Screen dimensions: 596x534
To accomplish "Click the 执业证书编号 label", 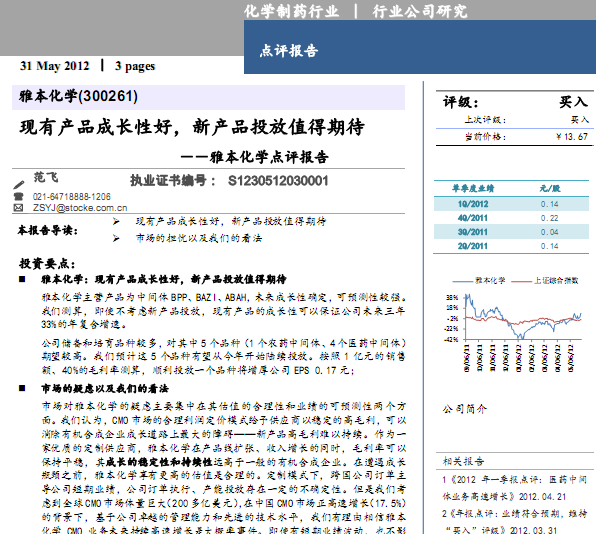I will click(x=173, y=181).
